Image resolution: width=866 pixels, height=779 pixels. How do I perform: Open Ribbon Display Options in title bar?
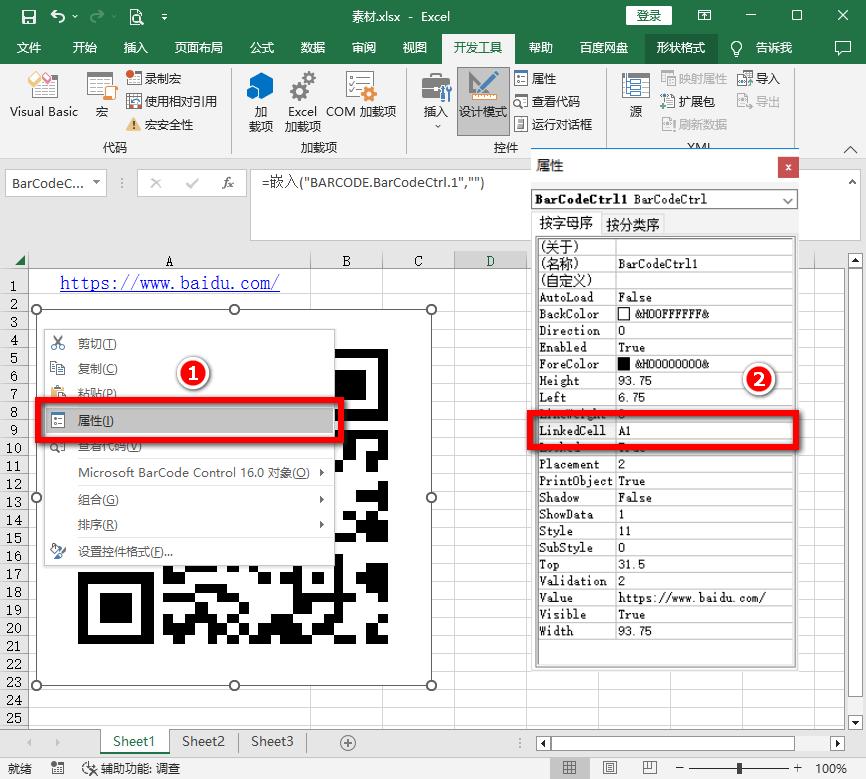(x=704, y=15)
